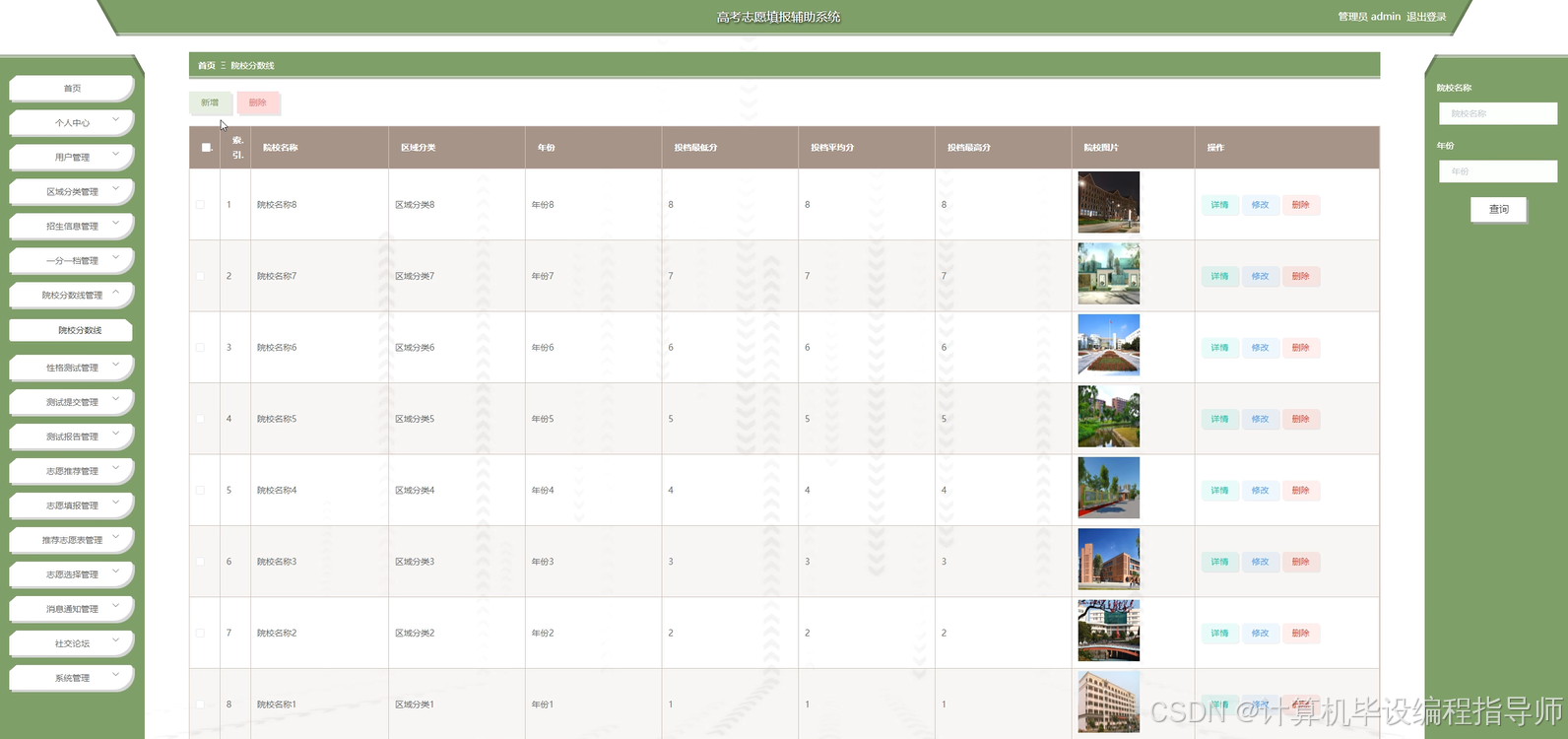
Task: Click the 查询 search button
Action: [1498, 209]
